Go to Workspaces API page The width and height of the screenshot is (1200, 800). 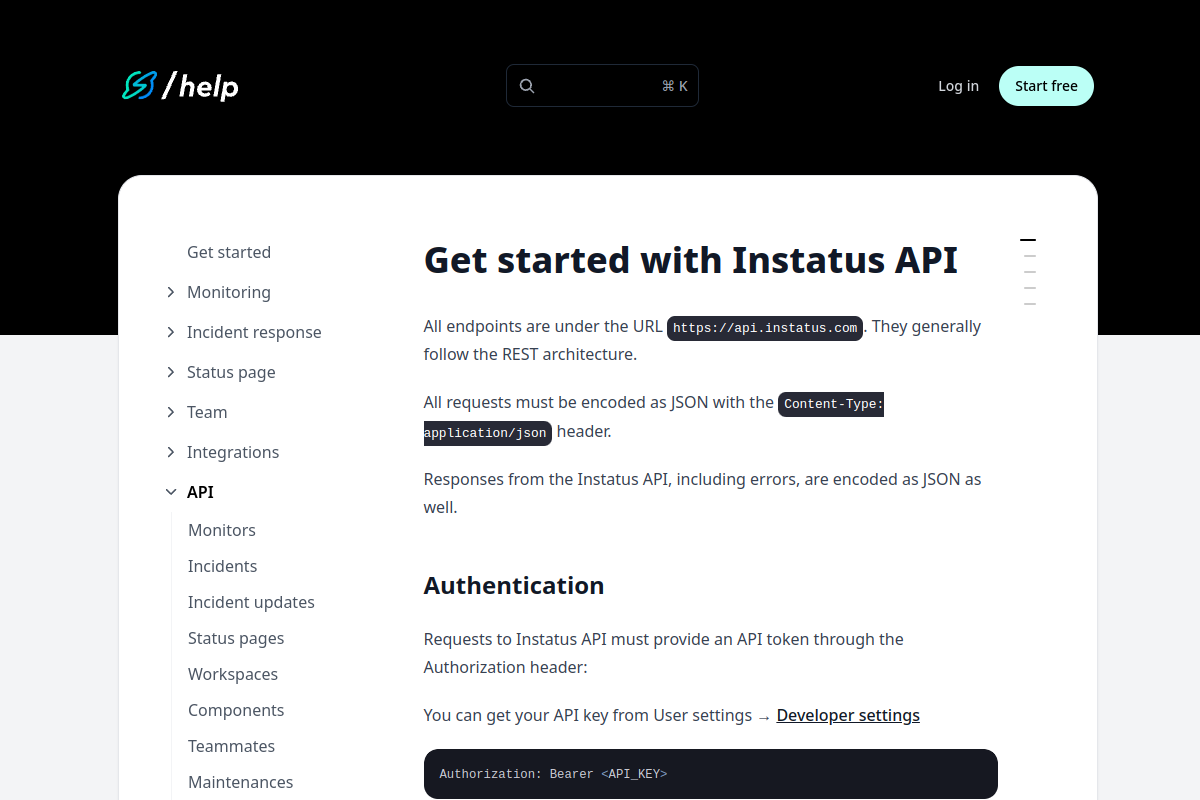click(233, 674)
